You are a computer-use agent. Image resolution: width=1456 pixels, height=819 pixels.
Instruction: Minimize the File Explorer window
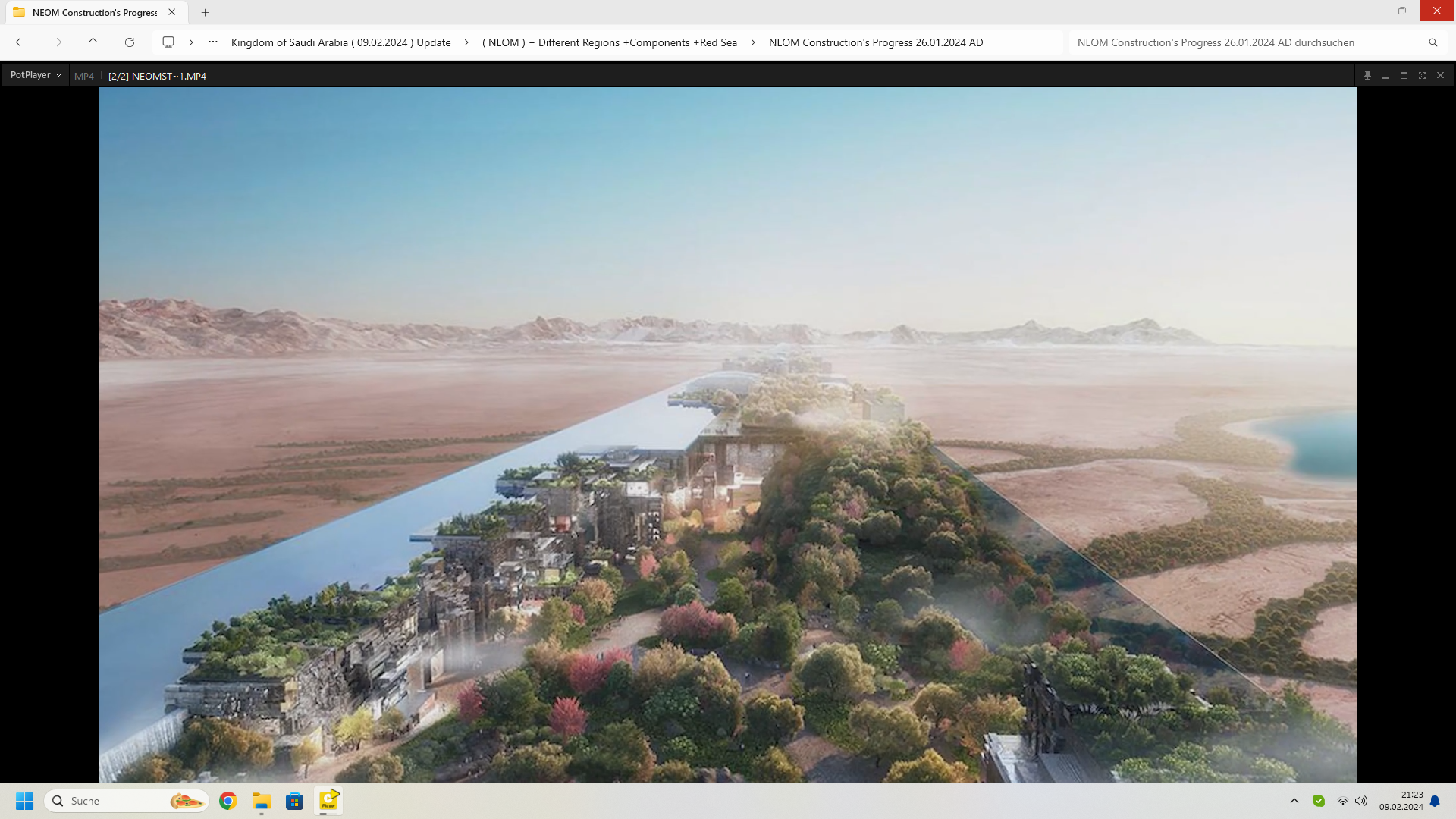[1368, 11]
